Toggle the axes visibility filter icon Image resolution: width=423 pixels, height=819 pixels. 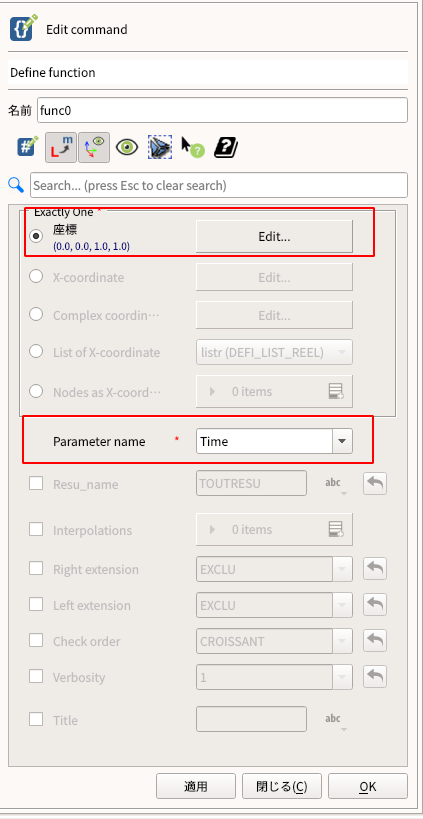click(94, 147)
